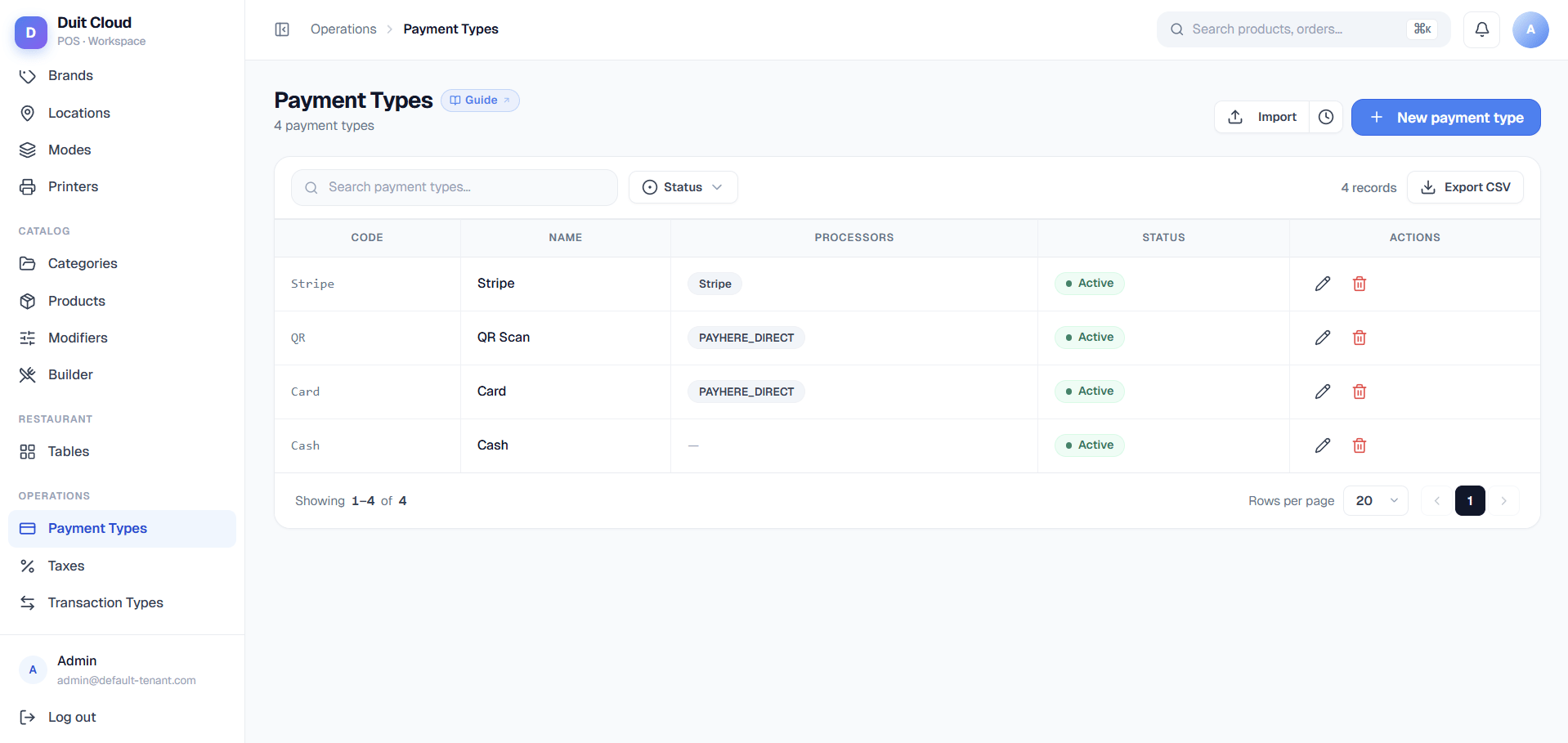Focus global search products, orders field

(1303, 29)
